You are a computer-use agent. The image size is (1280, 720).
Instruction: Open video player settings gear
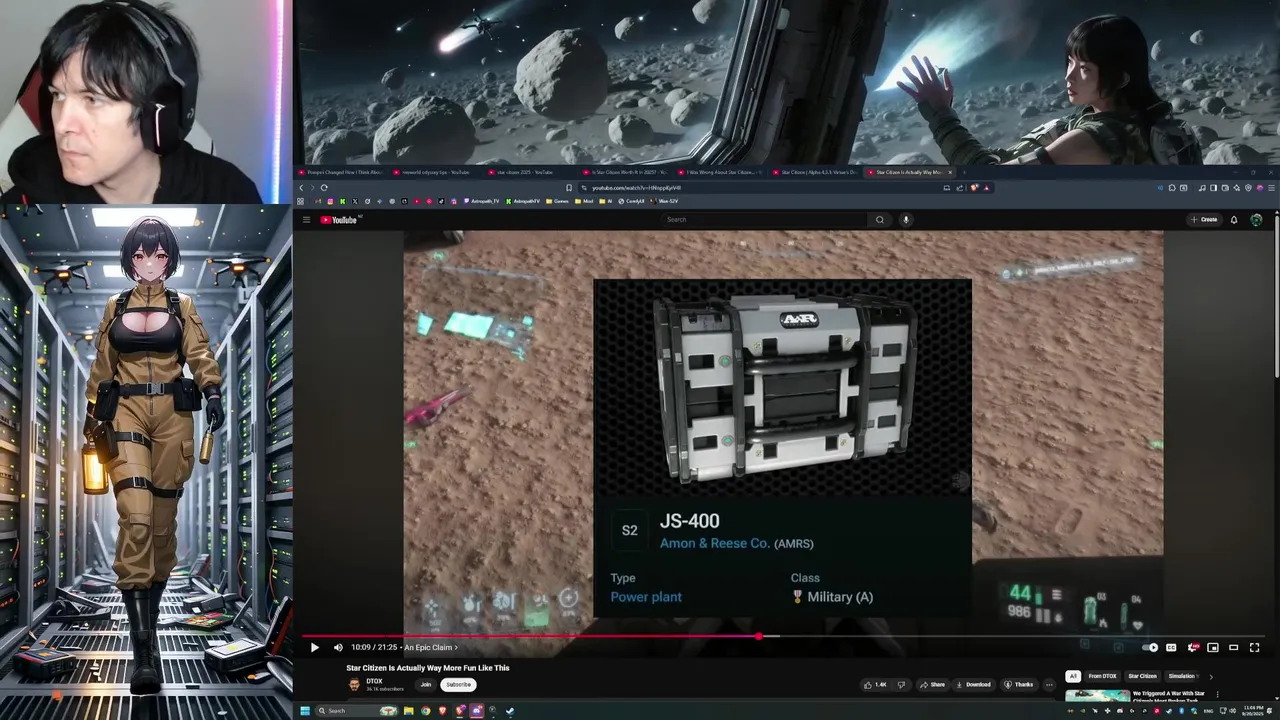tap(1192, 647)
